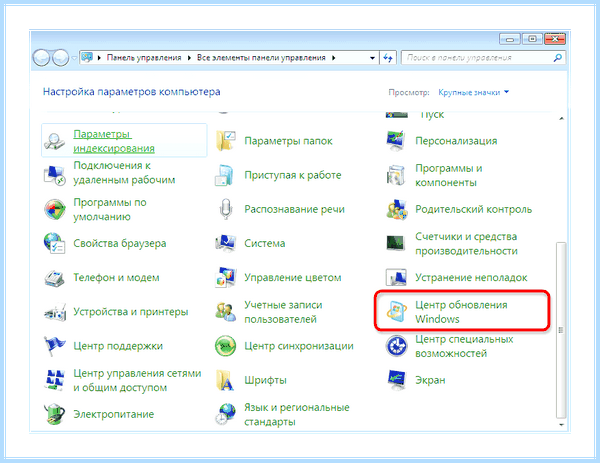Open the Родительский контроль link text
The image size is (600, 463).
(x=473, y=209)
